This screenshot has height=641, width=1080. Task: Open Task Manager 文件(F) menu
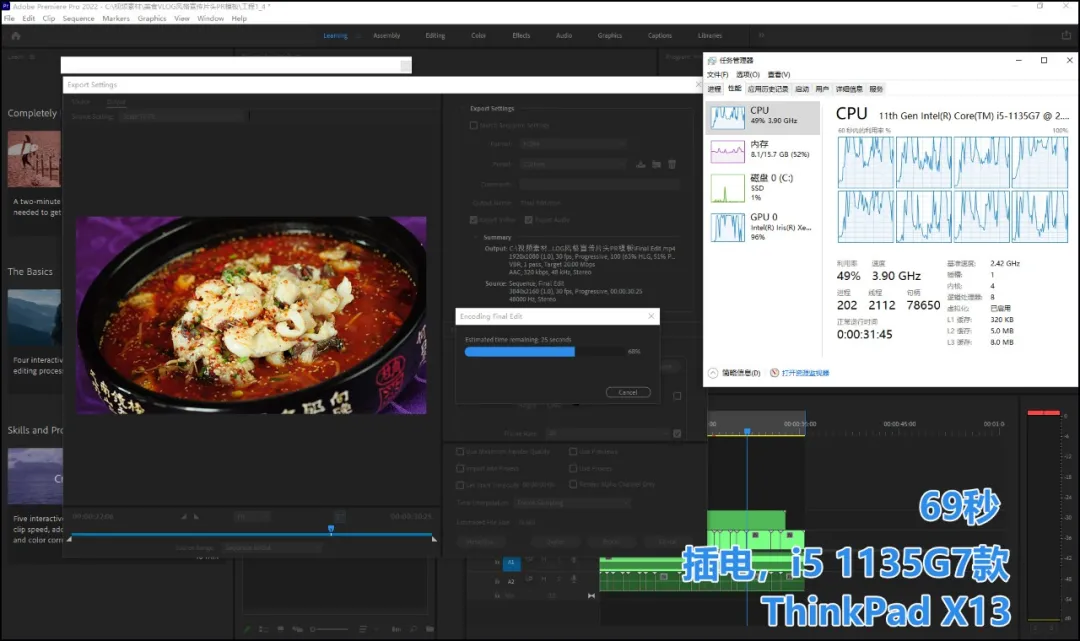(718, 74)
